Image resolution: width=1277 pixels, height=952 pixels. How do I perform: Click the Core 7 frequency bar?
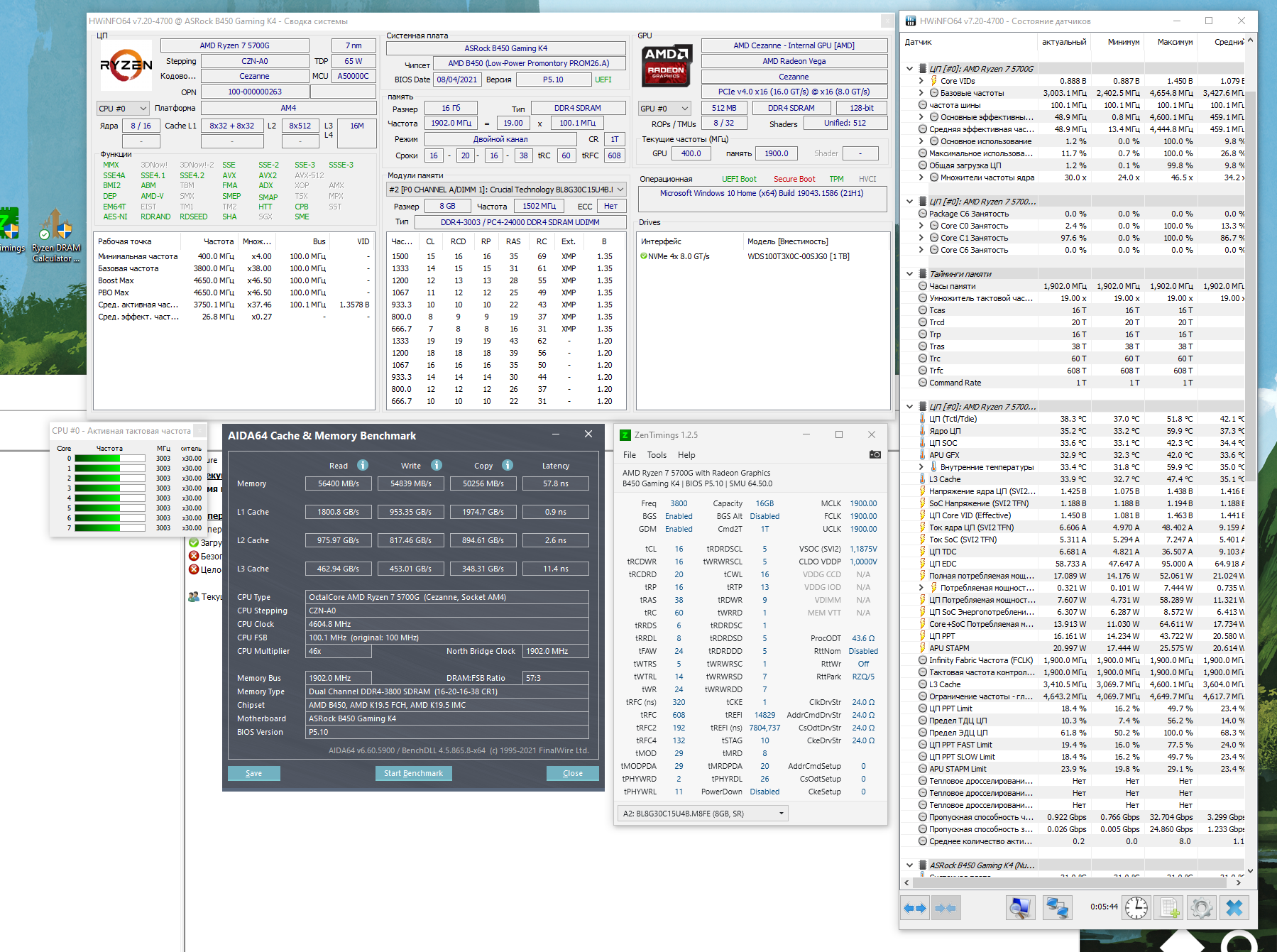[109, 528]
